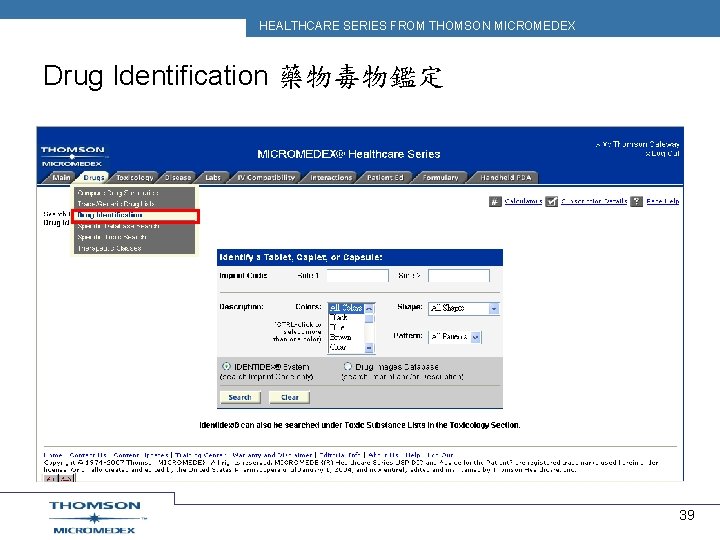Select the IDENTIDEX System radio button
Image resolution: width=720 pixels, height=540 pixels.
226,366
